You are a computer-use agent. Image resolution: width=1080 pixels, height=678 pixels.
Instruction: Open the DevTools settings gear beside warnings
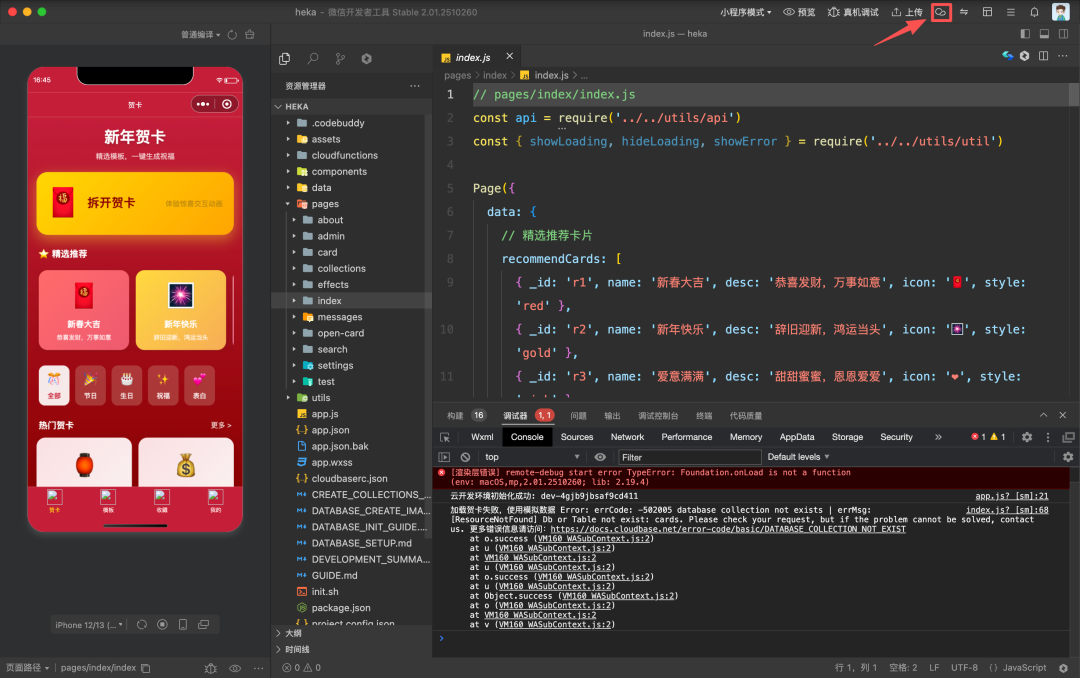(x=1026, y=437)
